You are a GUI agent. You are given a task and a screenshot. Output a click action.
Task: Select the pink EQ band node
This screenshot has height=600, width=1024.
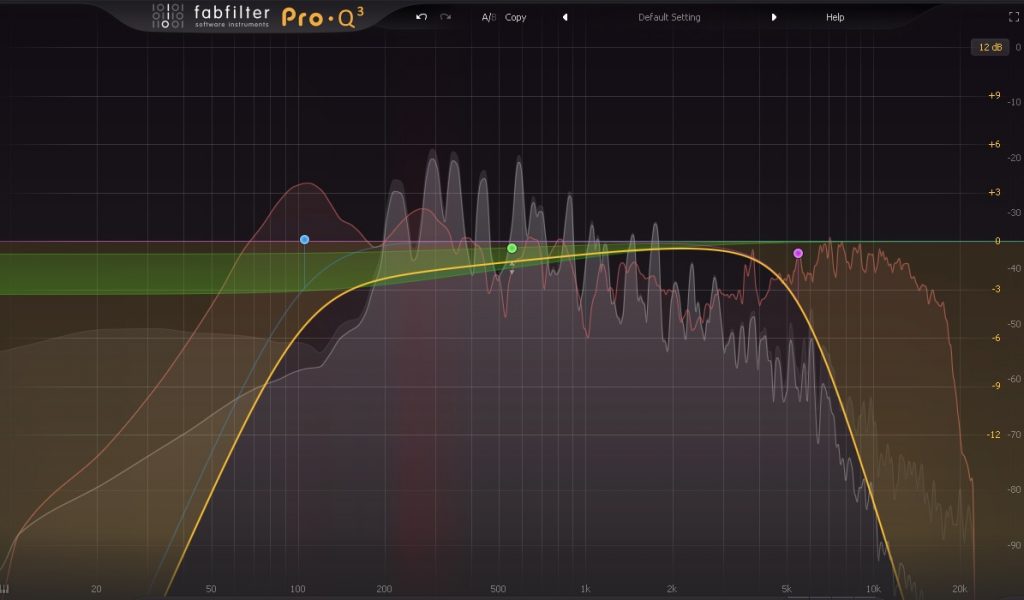coord(798,253)
